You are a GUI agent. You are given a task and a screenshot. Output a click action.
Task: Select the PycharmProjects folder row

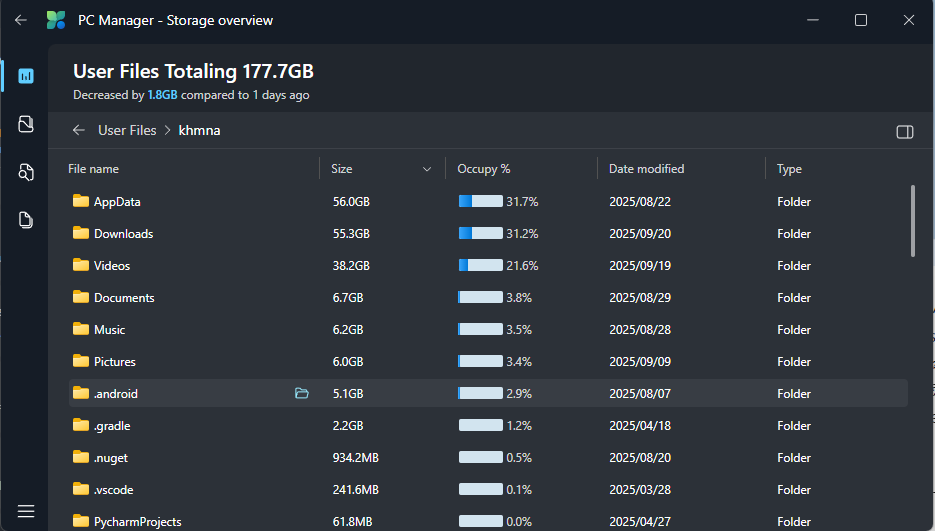tap(488, 521)
